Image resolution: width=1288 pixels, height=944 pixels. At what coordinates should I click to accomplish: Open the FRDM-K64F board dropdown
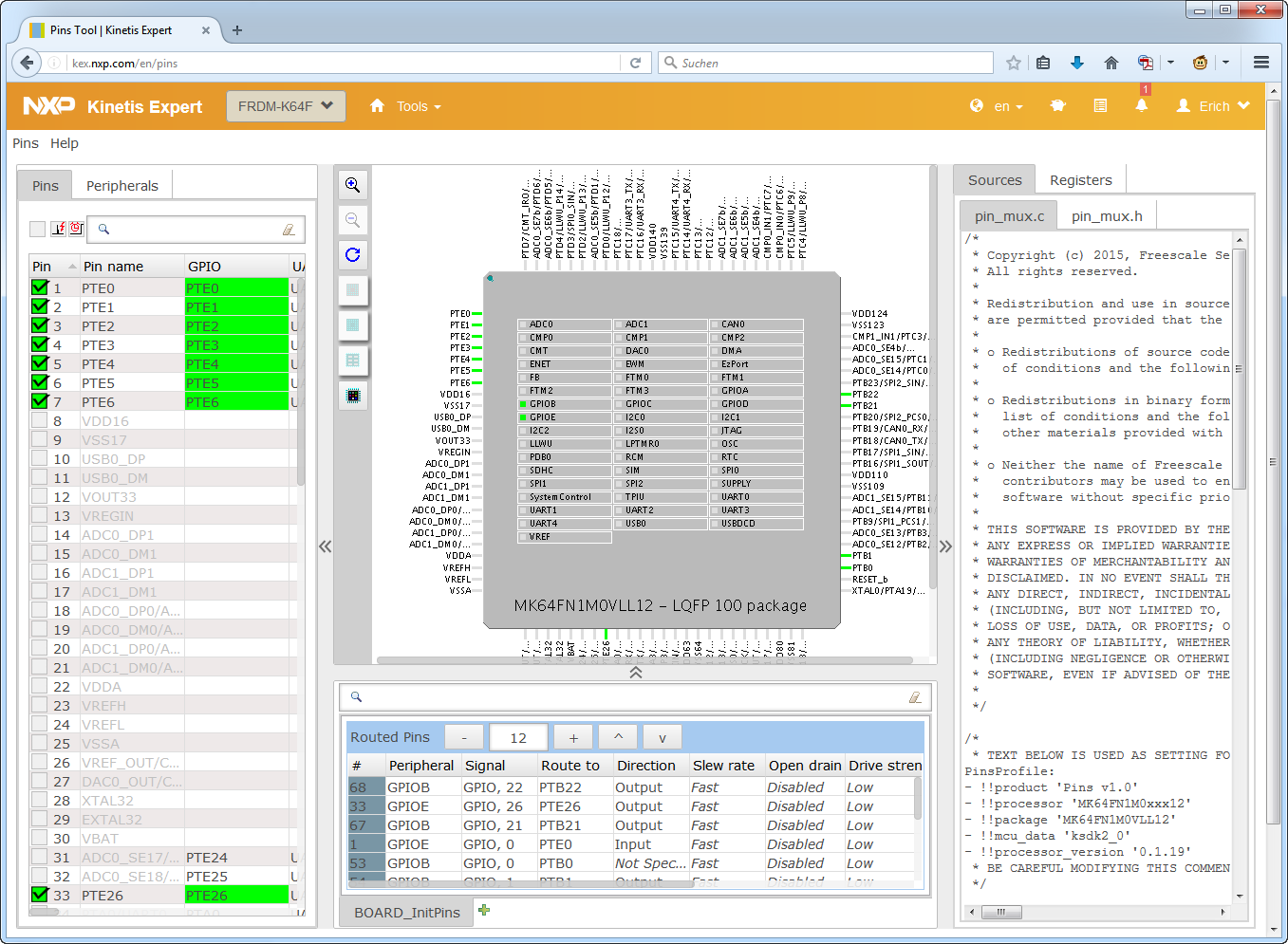coord(286,106)
